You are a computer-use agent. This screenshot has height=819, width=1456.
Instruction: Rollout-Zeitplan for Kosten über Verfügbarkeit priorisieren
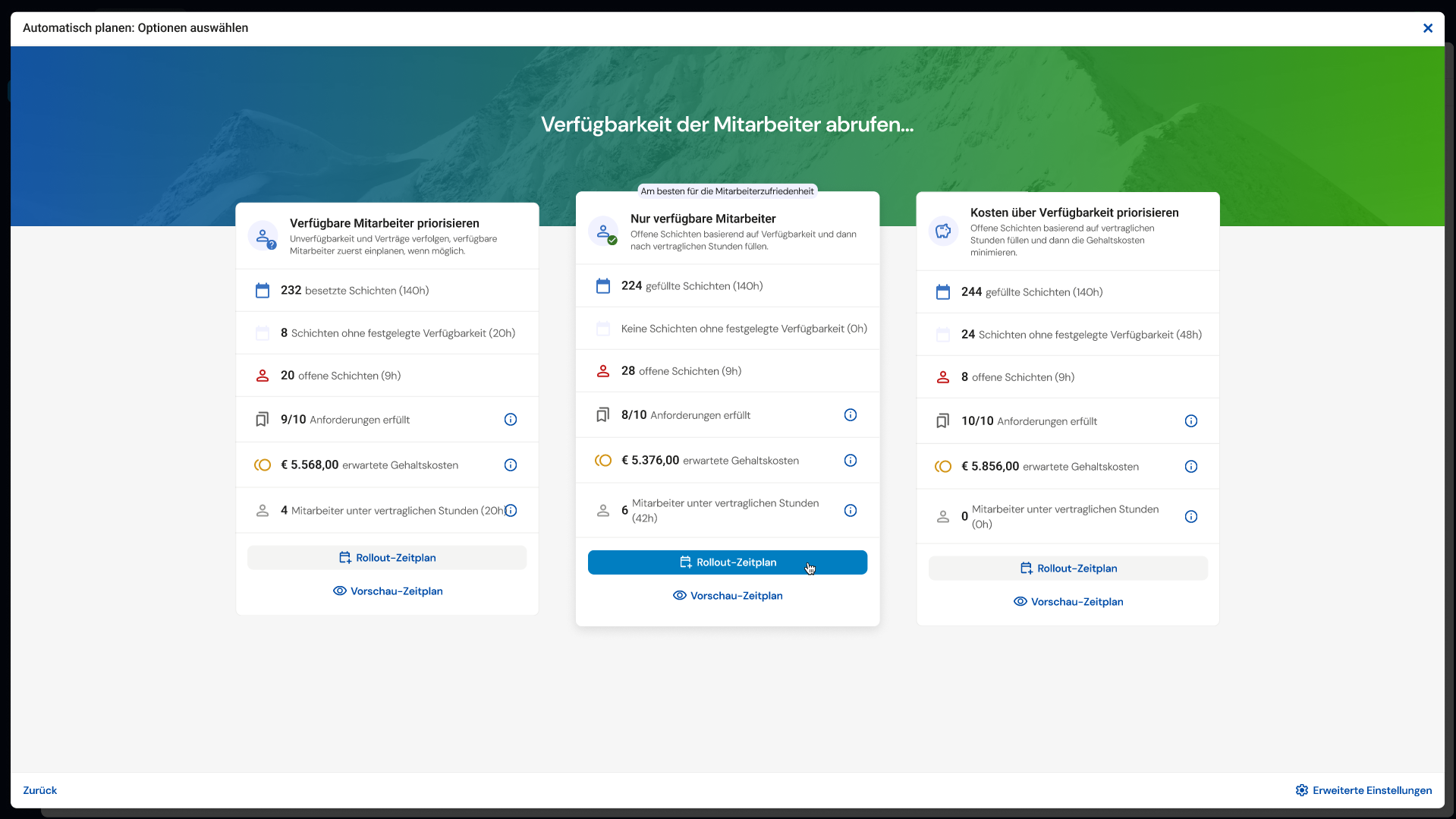point(1068,569)
